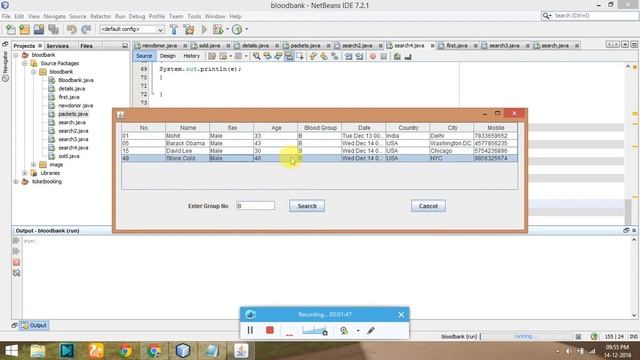
Task: Click the New Project toolbar icon
Action: point(24,29)
